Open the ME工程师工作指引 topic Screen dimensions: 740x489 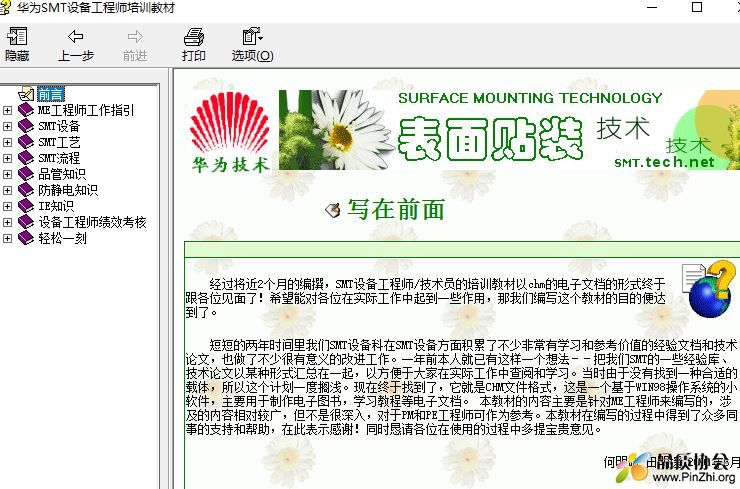point(86,110)
